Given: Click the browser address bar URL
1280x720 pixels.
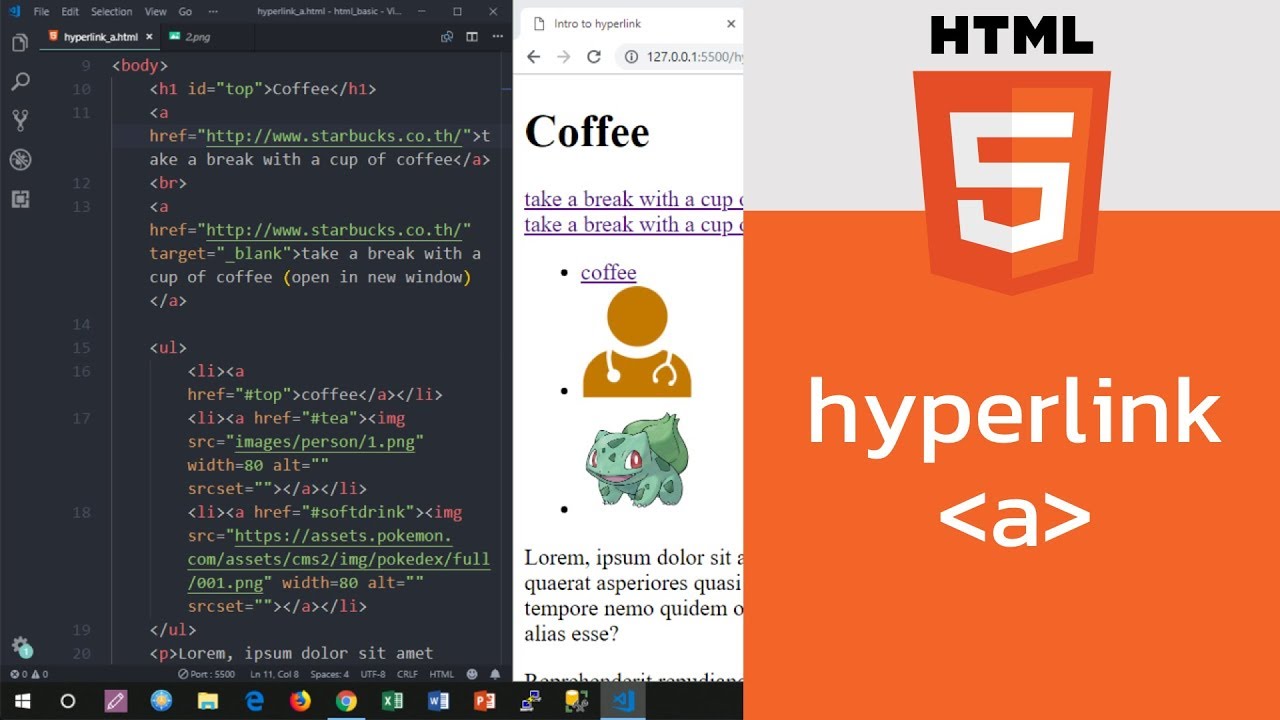Looking at the screenshot, I should (693, 57).
